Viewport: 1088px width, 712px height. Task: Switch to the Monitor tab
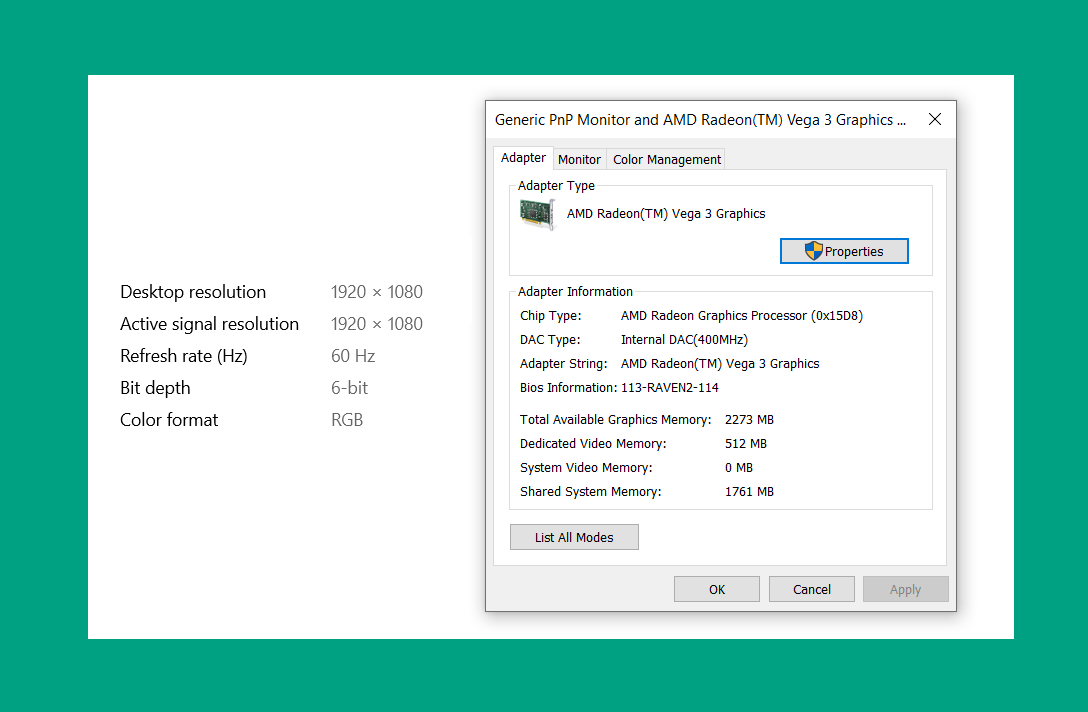[579, 160]
